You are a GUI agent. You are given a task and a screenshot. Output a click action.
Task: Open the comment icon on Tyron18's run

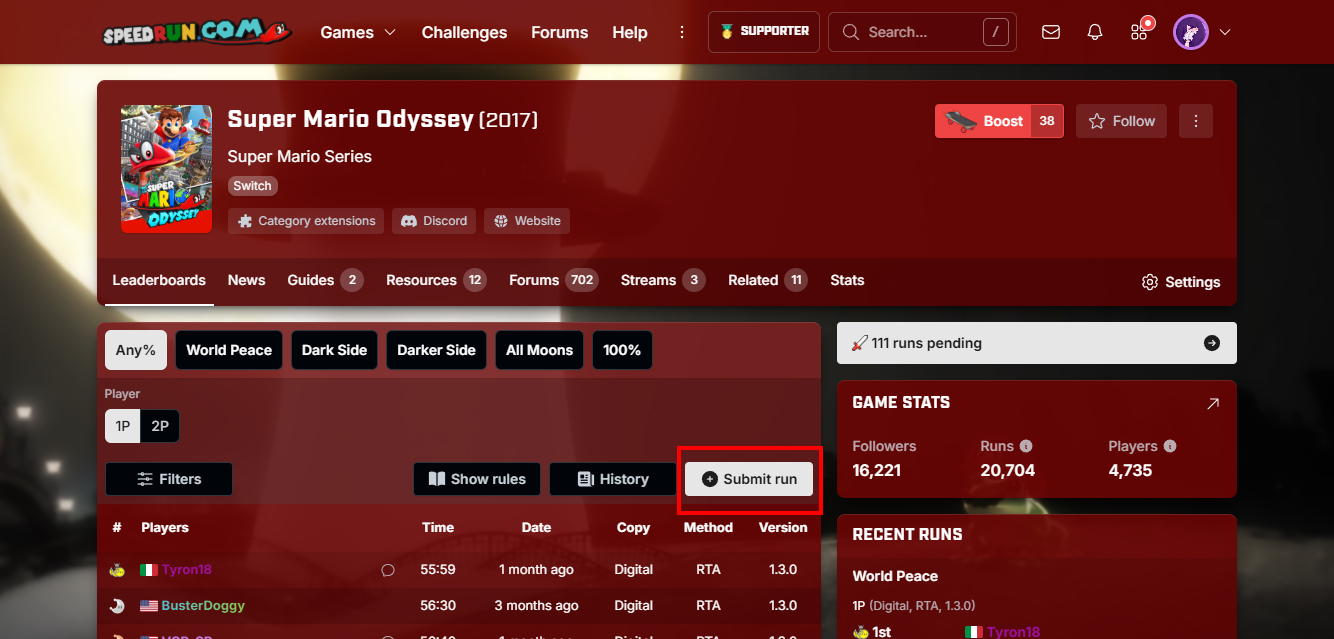[388, 570]
